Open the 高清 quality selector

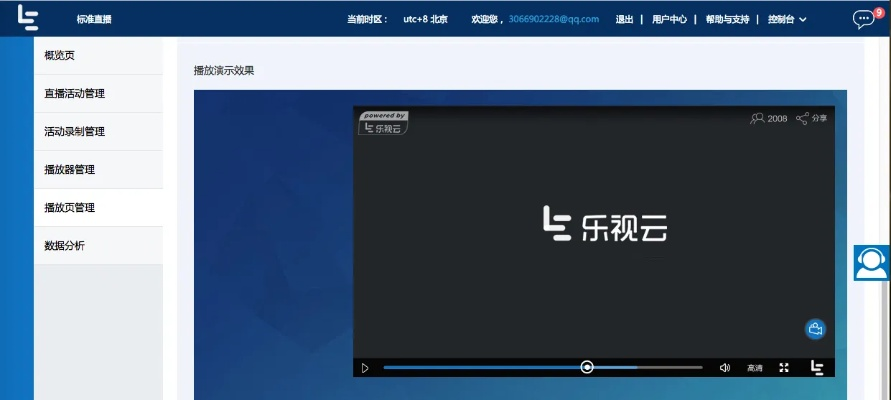pos(755,368)
